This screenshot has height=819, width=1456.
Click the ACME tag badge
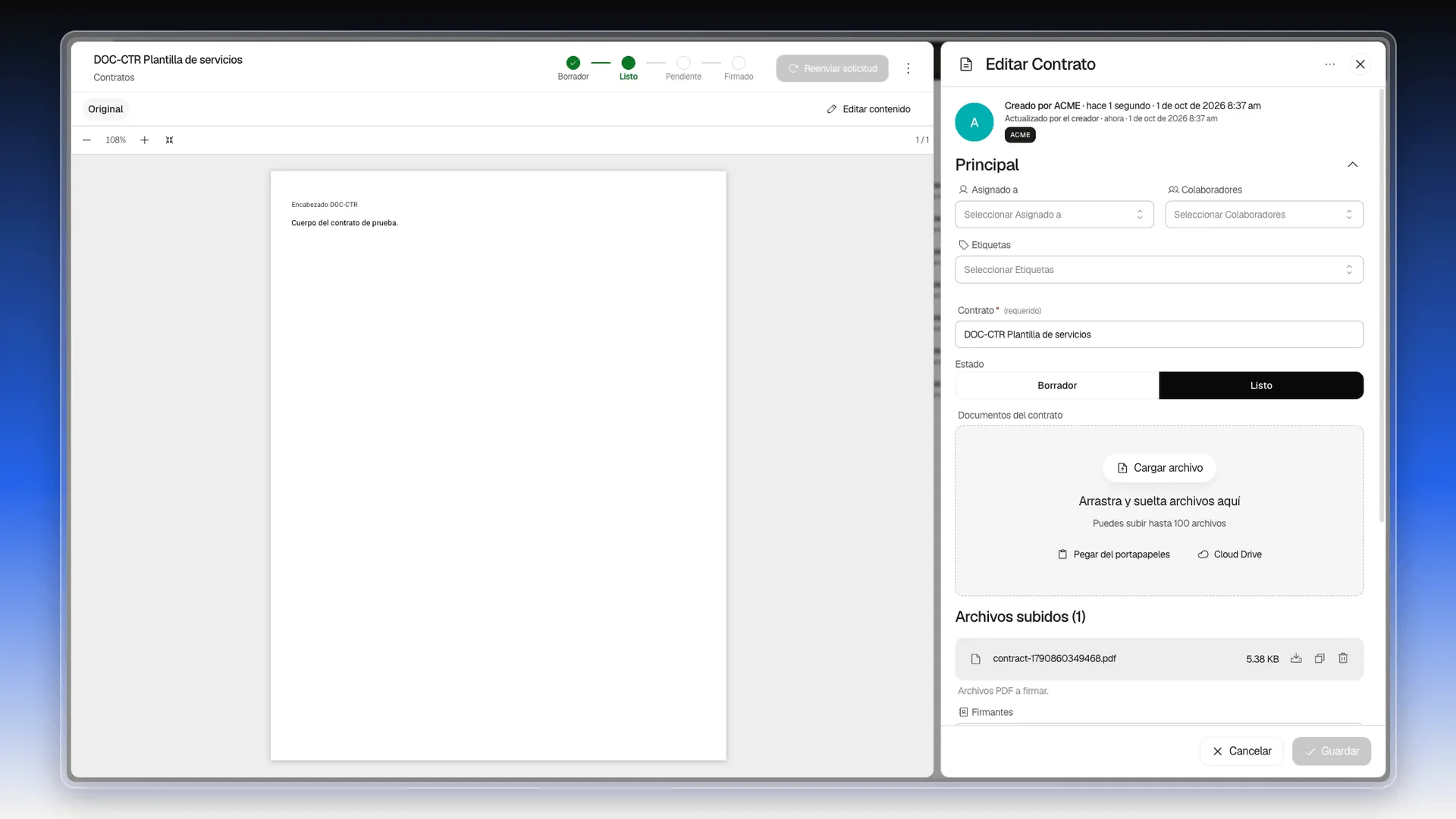(1020, 135)
